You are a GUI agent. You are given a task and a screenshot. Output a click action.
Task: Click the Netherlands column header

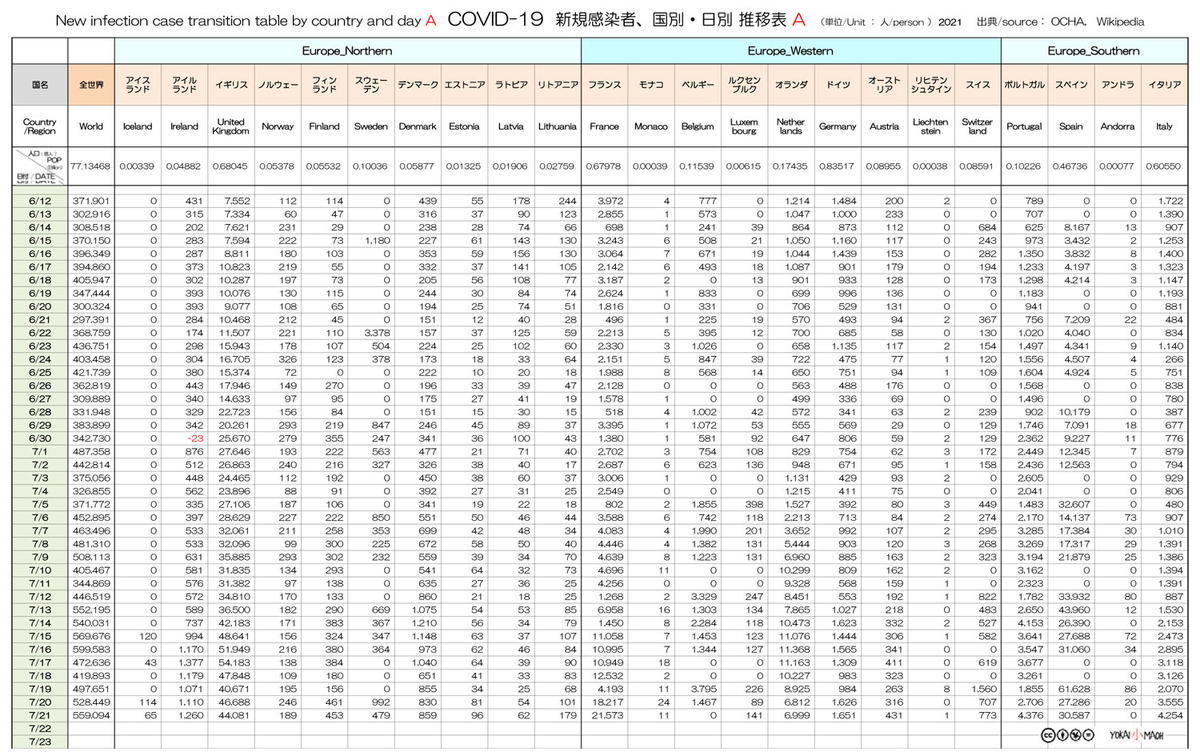click(791, 127)
